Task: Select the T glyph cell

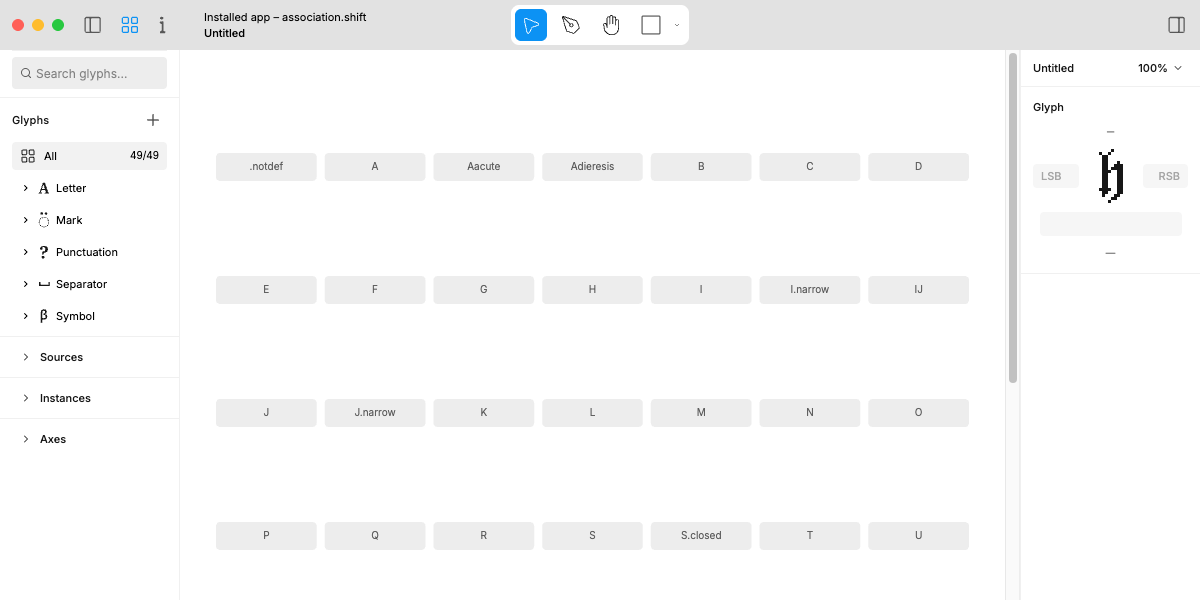Action: (810, 536)
